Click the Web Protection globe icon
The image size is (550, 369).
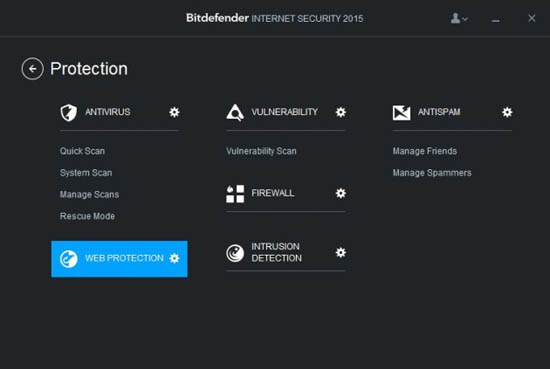(68, 259)
